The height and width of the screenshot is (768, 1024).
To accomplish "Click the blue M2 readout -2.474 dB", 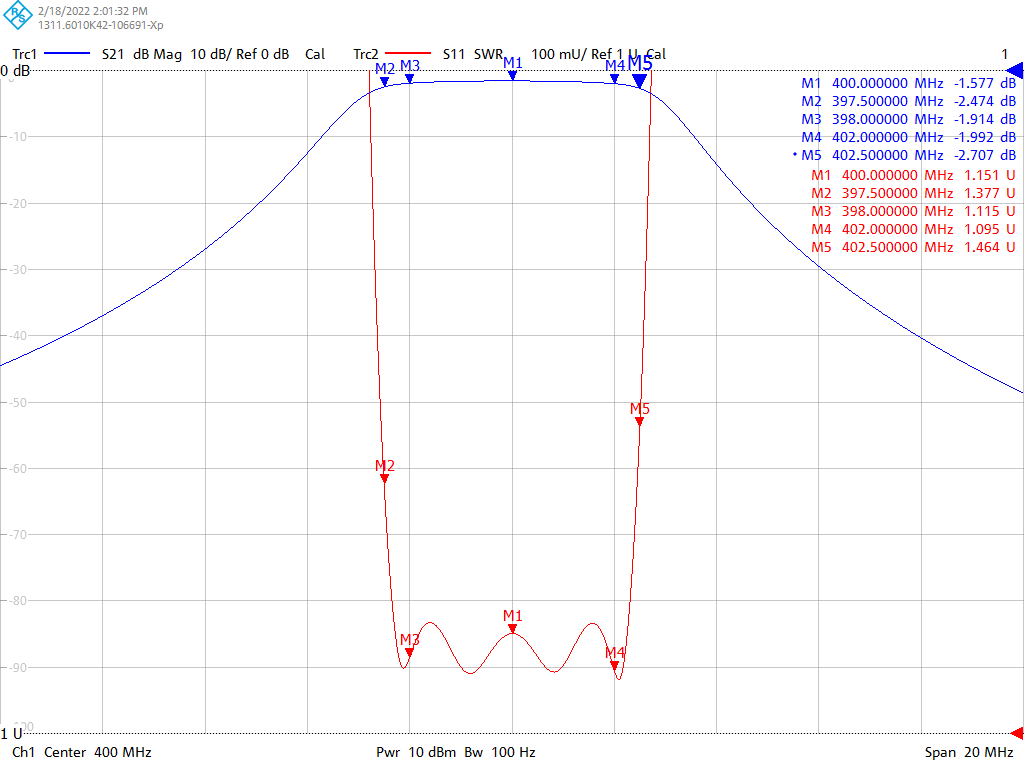I will (908, 101).
